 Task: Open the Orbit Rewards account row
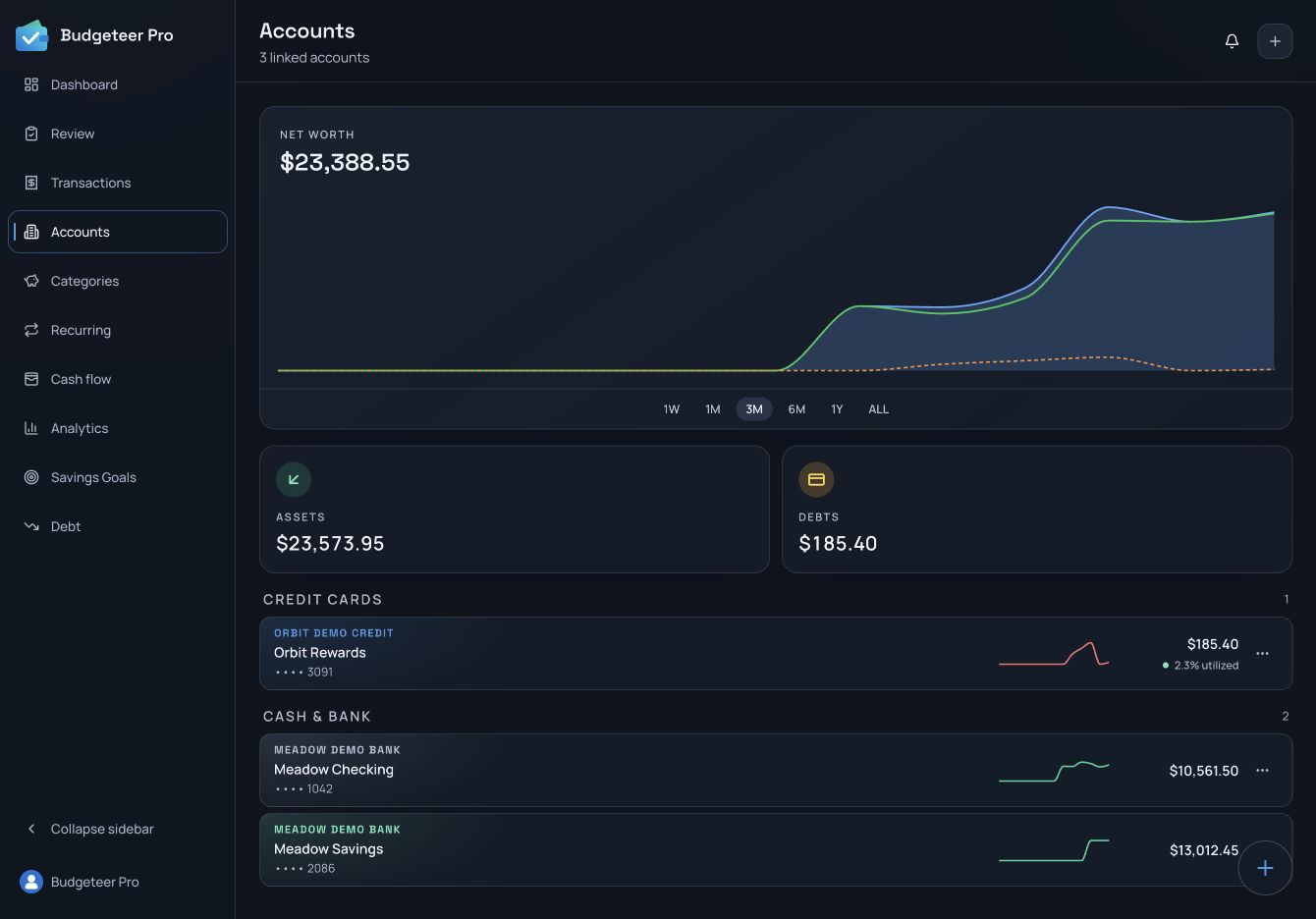[776, 653]
